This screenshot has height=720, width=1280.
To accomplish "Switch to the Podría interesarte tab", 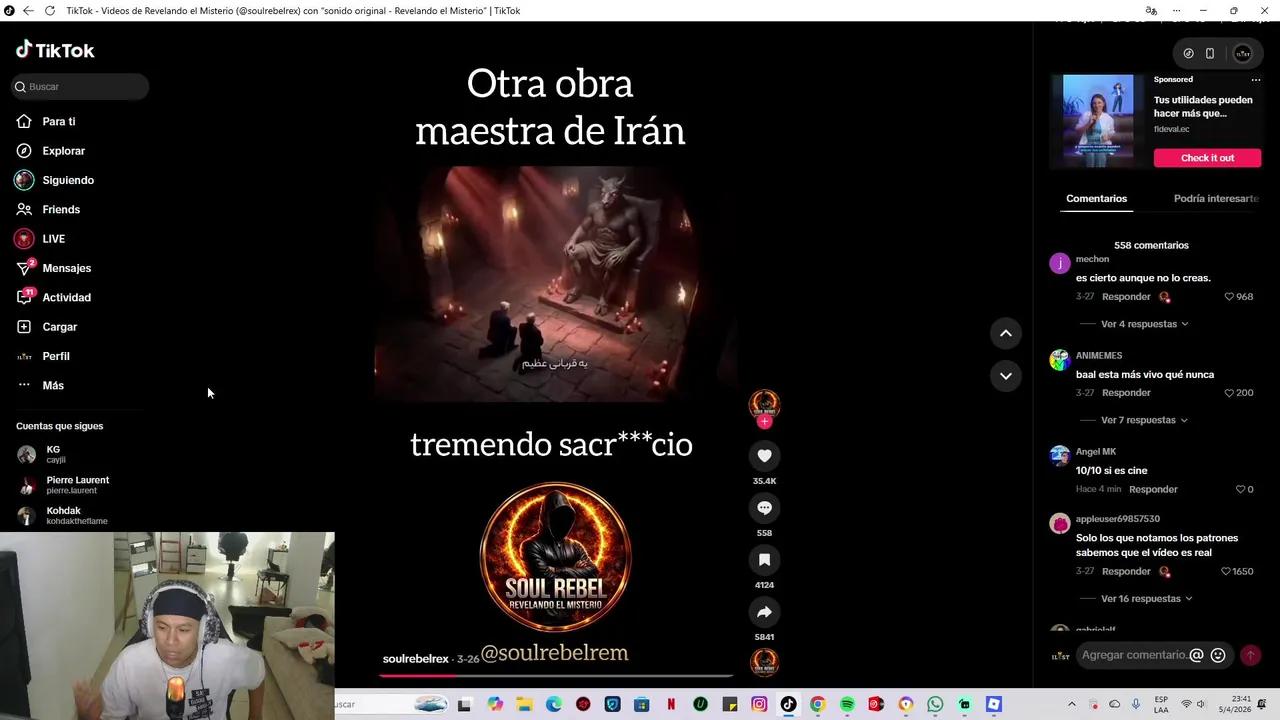I will coord(1215,199).
